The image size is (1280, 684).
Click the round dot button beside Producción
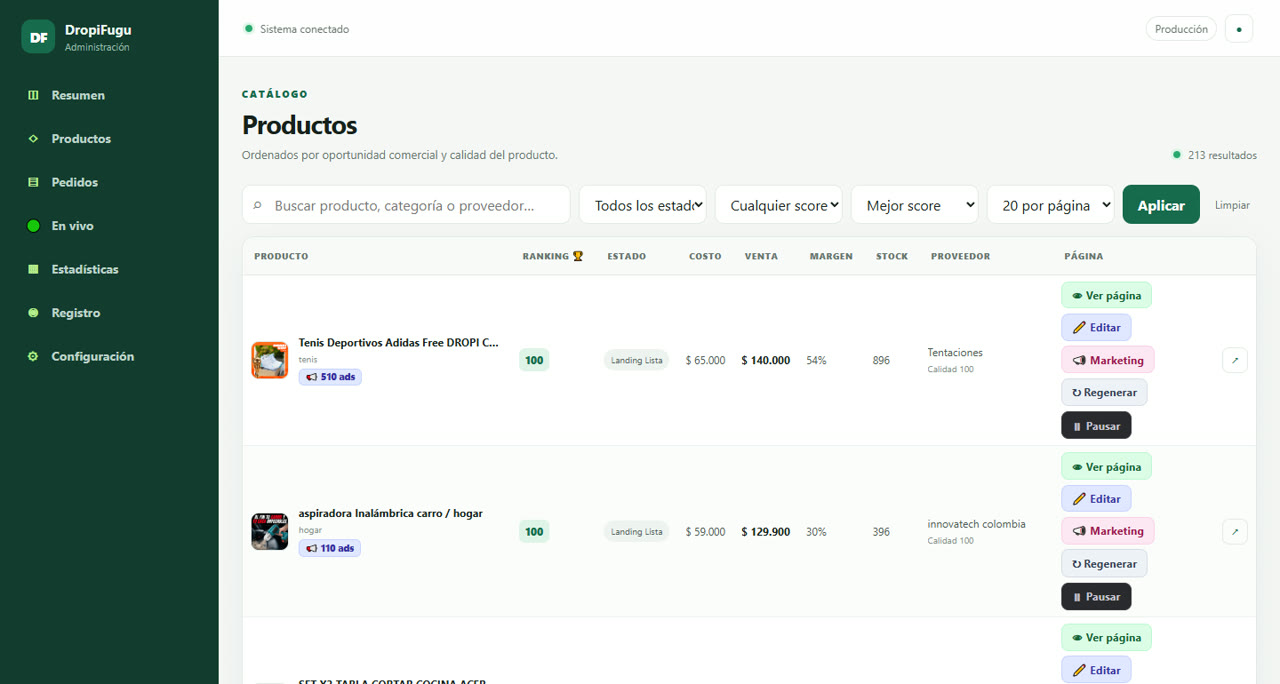click(x=1239, y=29)
